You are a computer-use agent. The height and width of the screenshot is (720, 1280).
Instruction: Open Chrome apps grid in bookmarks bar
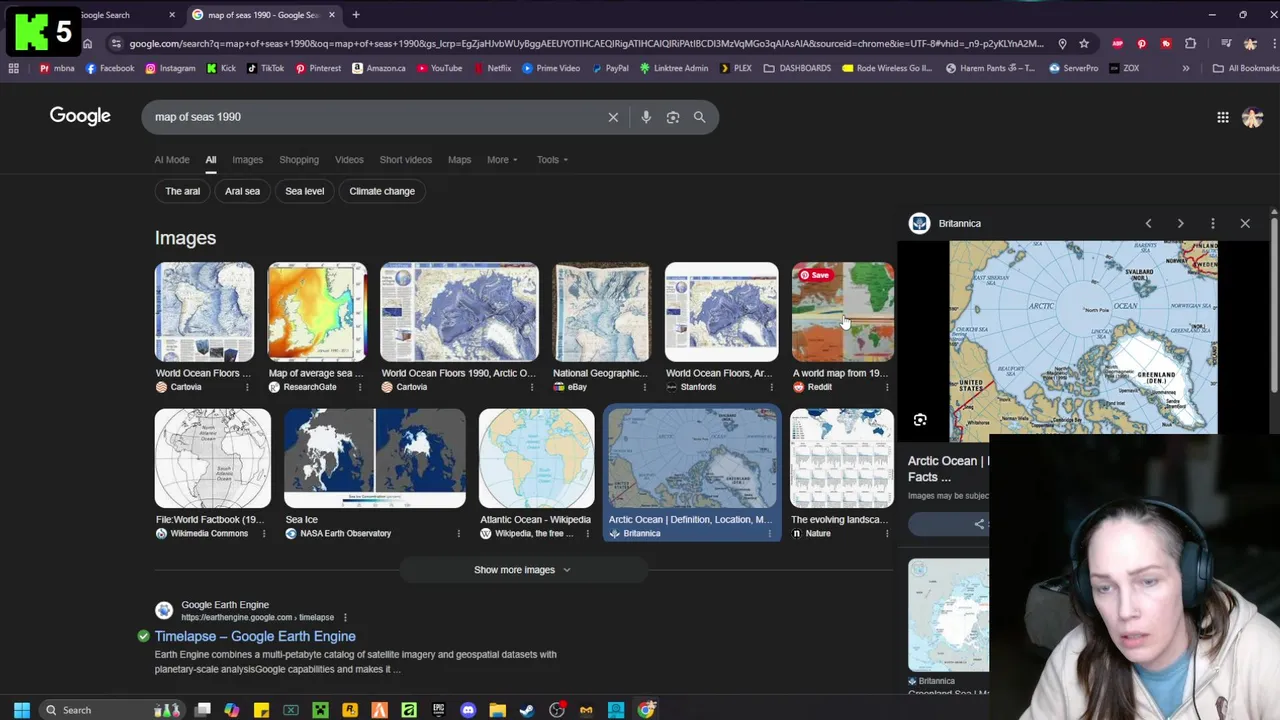13,68
